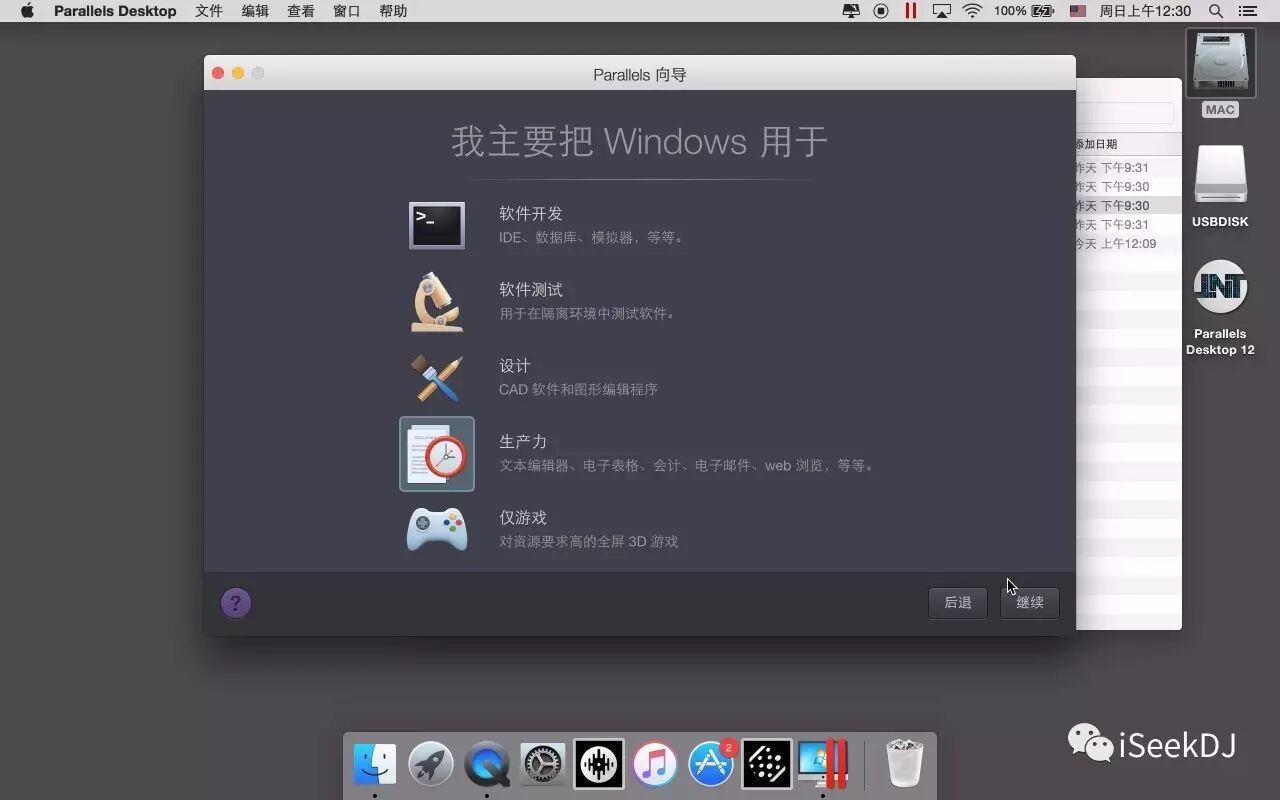Click 对资源要求高的全屏 3D 游戏 description
The width and height of the screenshot is (1280, 800).
(x=589, y=541)
